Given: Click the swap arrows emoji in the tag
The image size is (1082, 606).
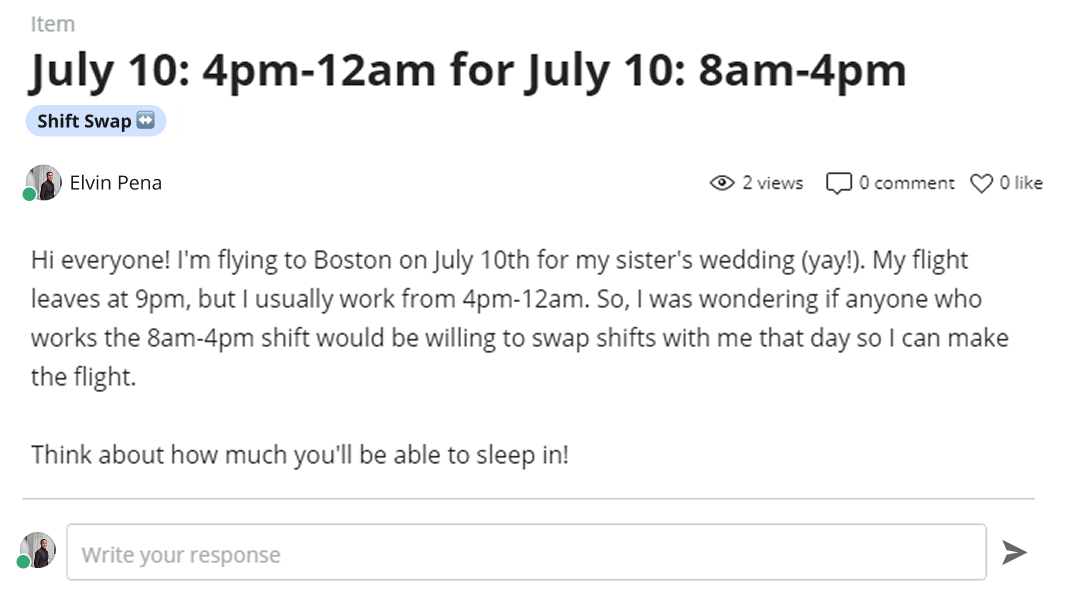Looking at the screenshot, I should pyautogui.click(x=146, y=120).
